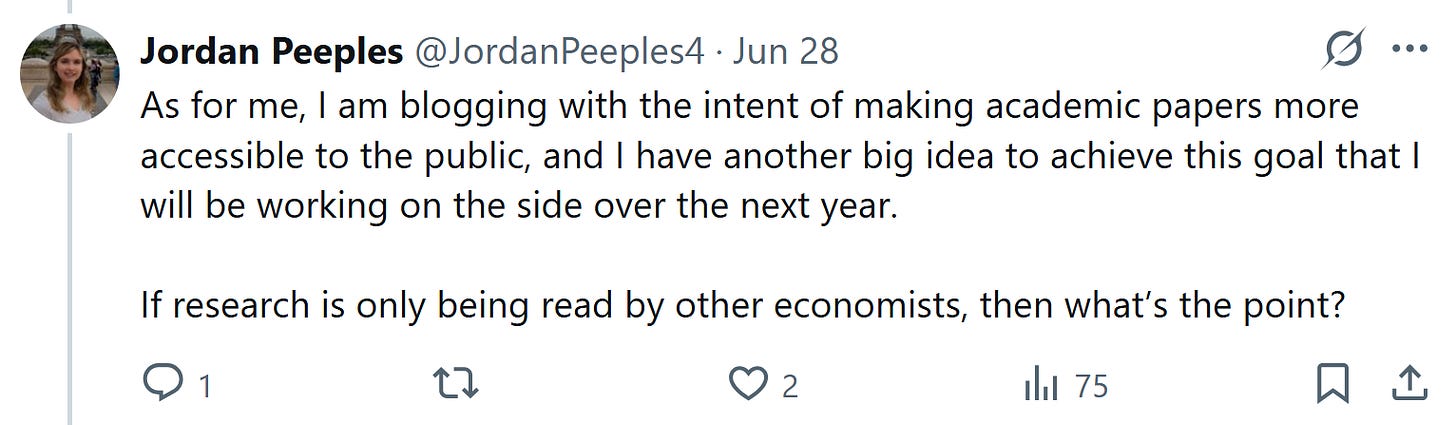Toggle the bookmark icon on this post
This screenshot has height=425, width=1456.
pos(1333,384)
